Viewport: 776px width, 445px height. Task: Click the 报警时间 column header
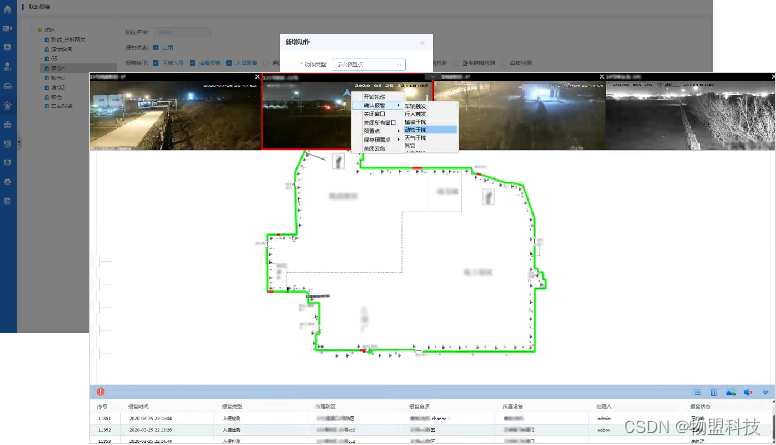[138, 406]
